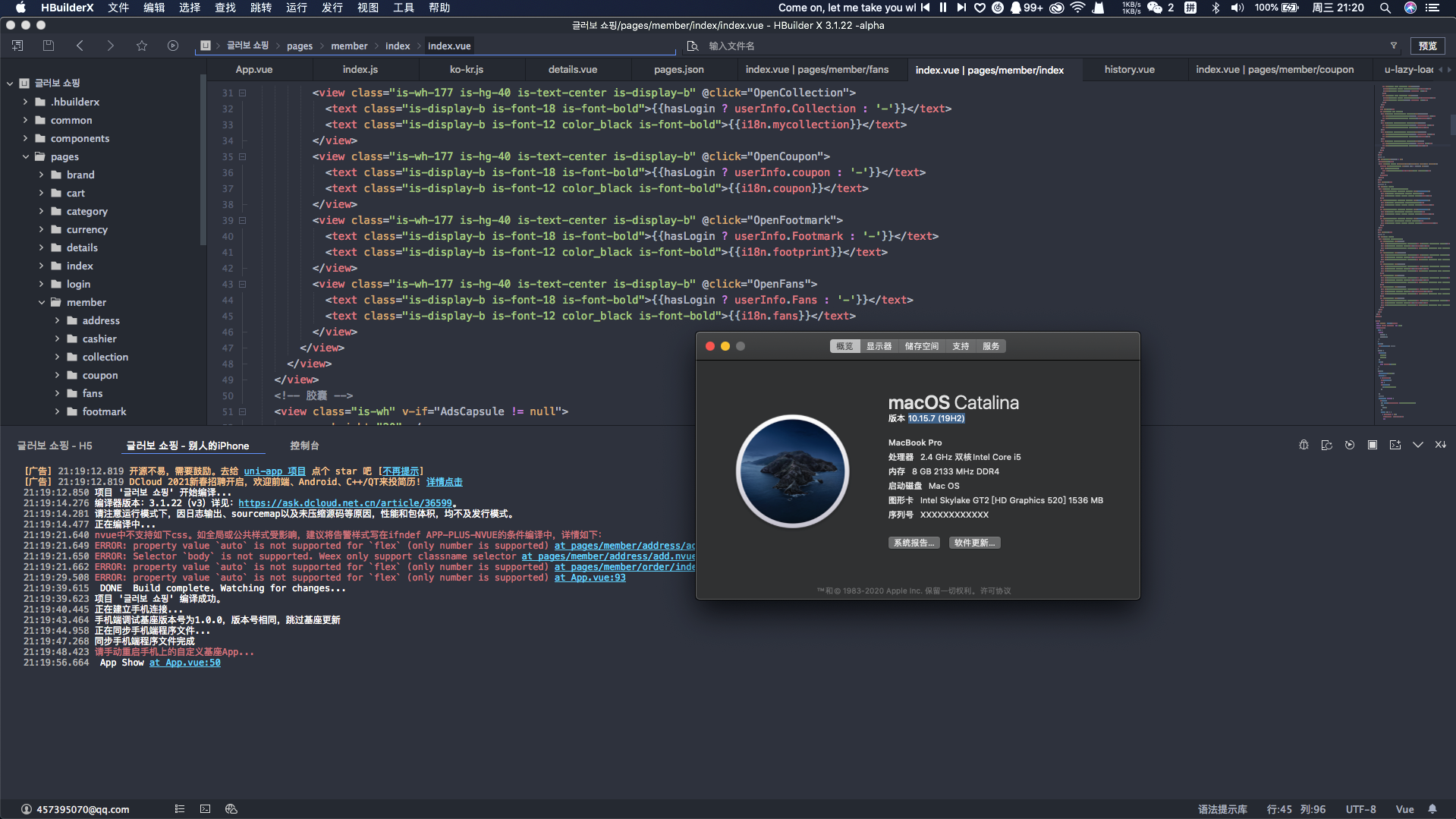Expand the brand folder
The width and height of the screenshot is (1456, 819).
42,175
